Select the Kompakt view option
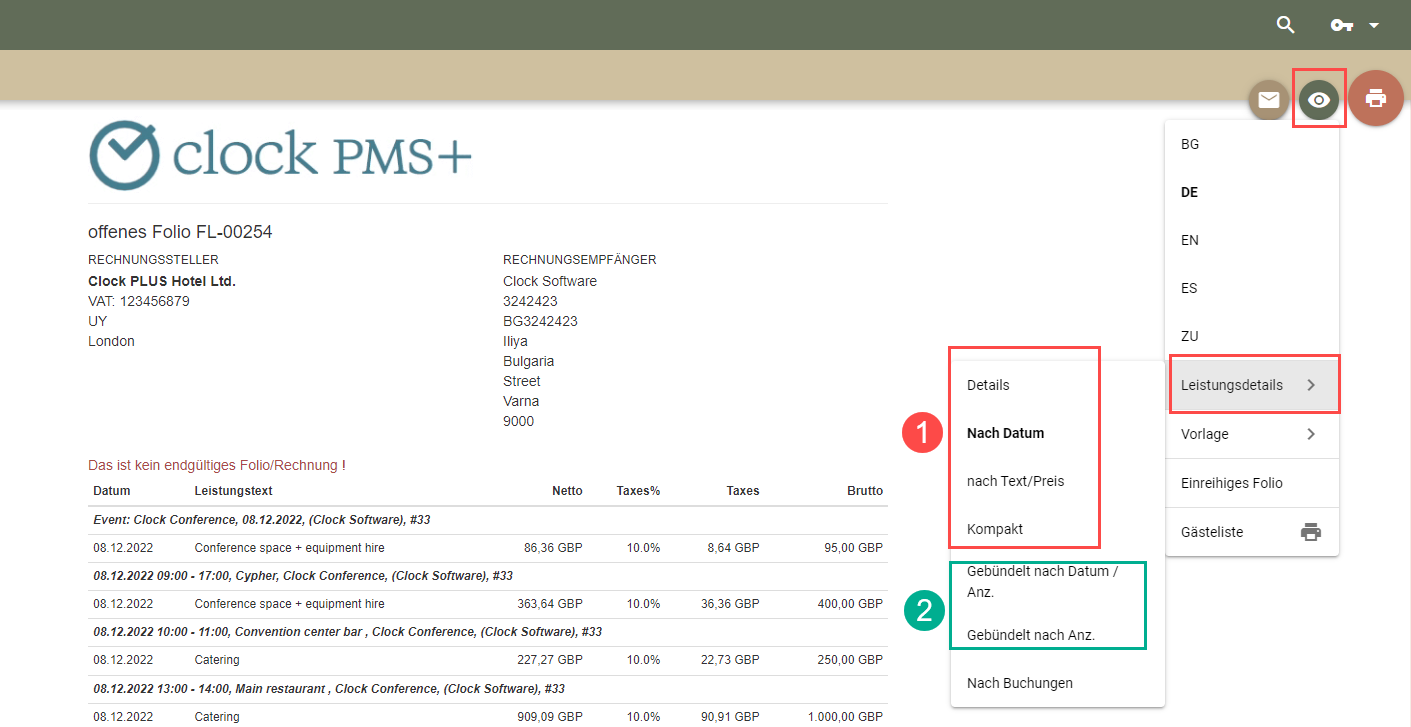Viewport: 1411px width, 727px height. (1057, 528)
